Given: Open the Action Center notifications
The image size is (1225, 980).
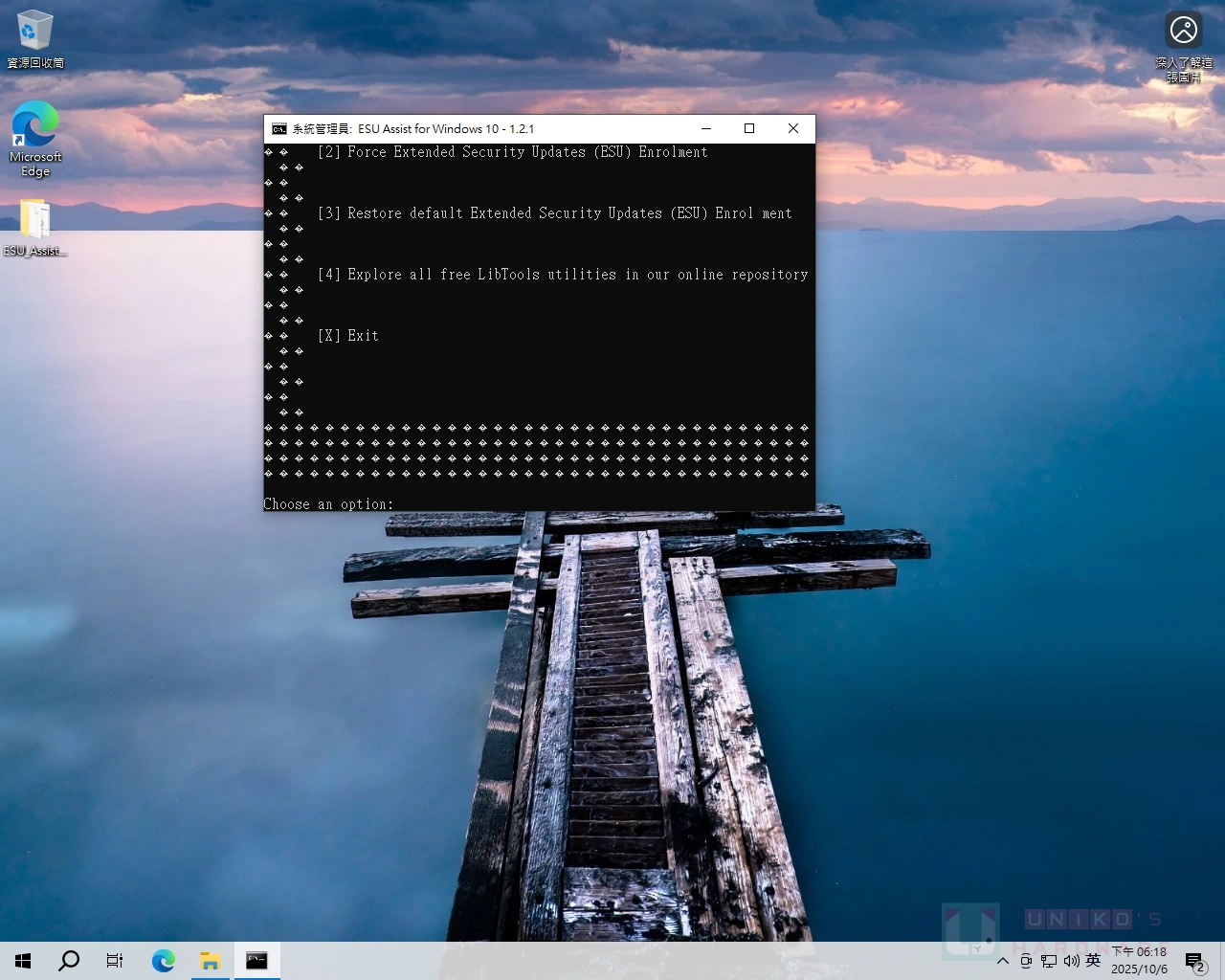Looking at the screenshot, I should pyautogui.click(x=1195, y=961).
